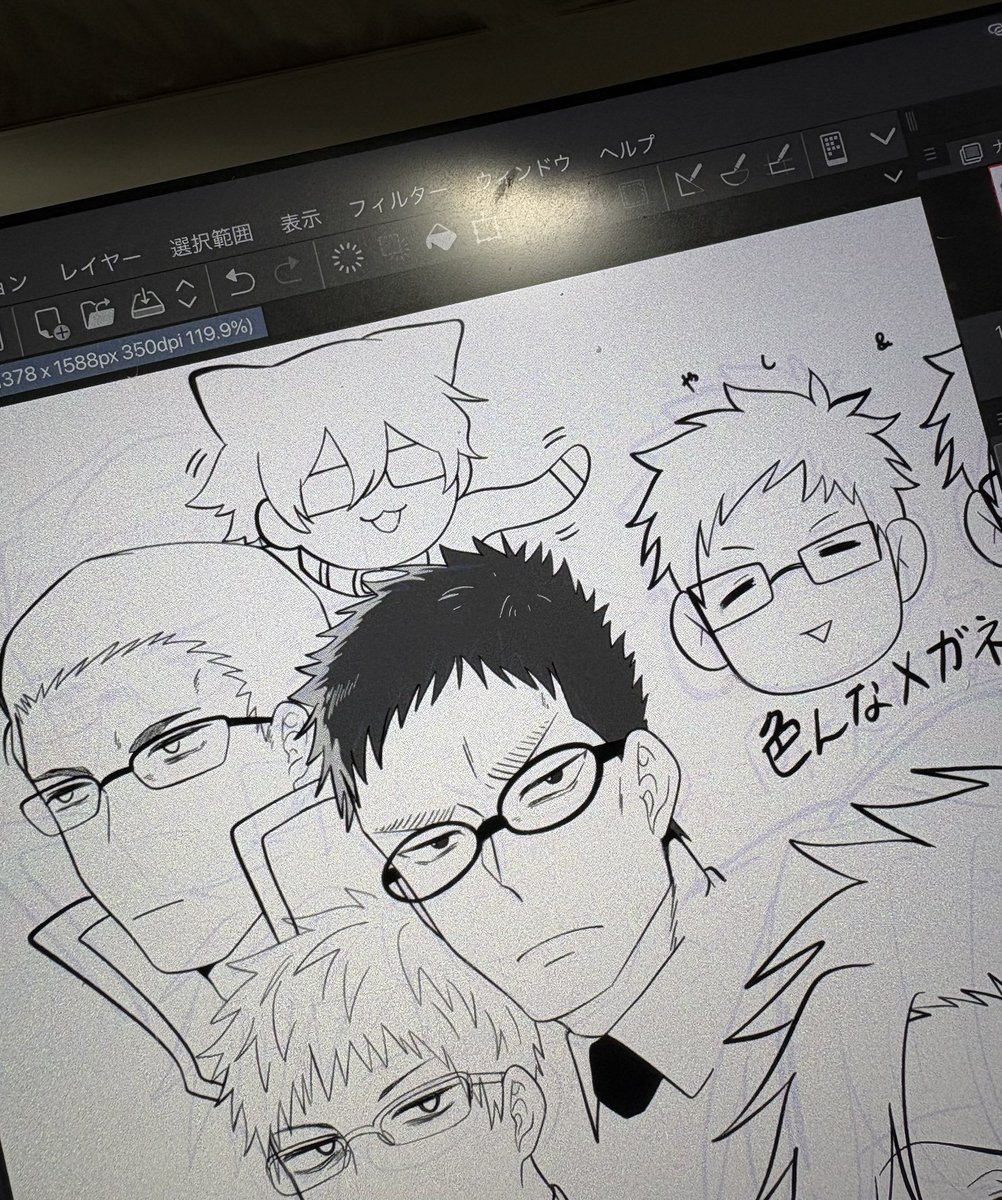Click the dimmed selection border icon
Image resolution: width=1002 pixels, height=1200 pixels.
(x=632, y=194)
